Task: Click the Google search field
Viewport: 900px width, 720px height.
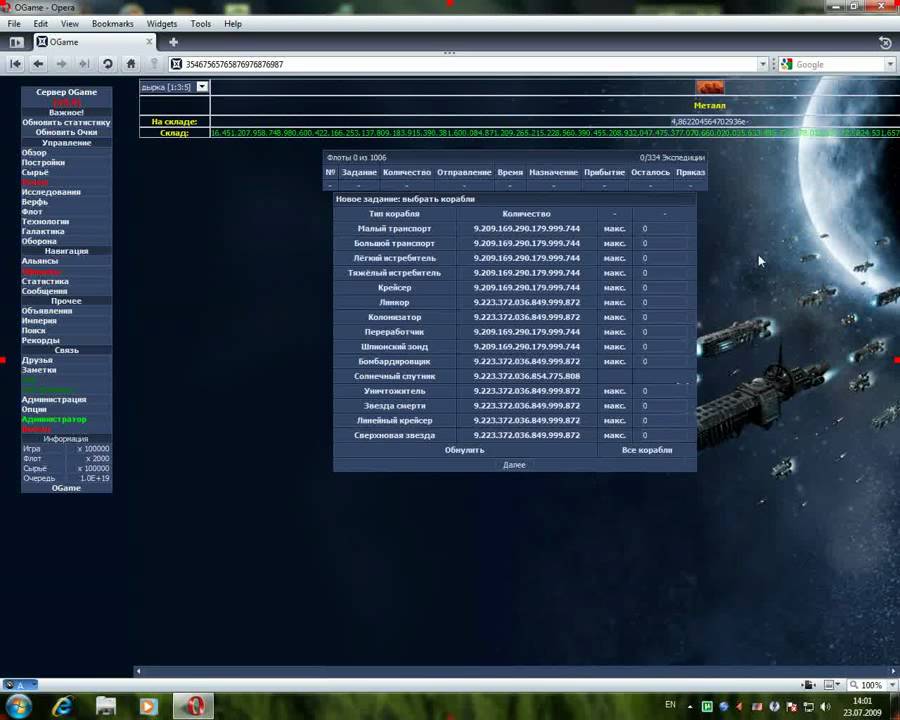Action: pos(839,64)
